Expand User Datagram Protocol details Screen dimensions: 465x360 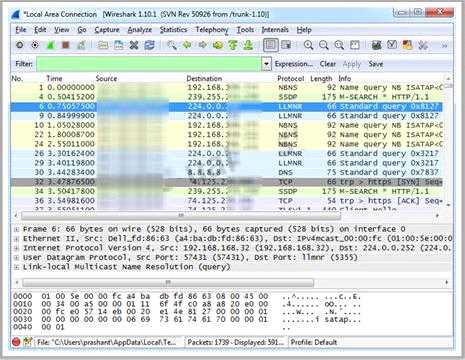(16, 258)
